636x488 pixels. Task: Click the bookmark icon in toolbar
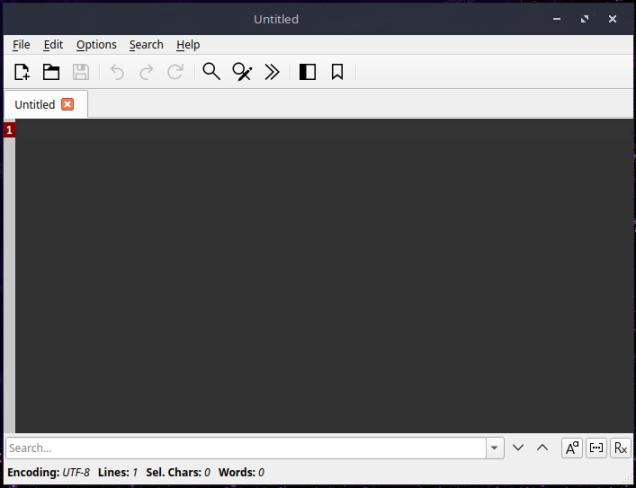coord(337,72)
